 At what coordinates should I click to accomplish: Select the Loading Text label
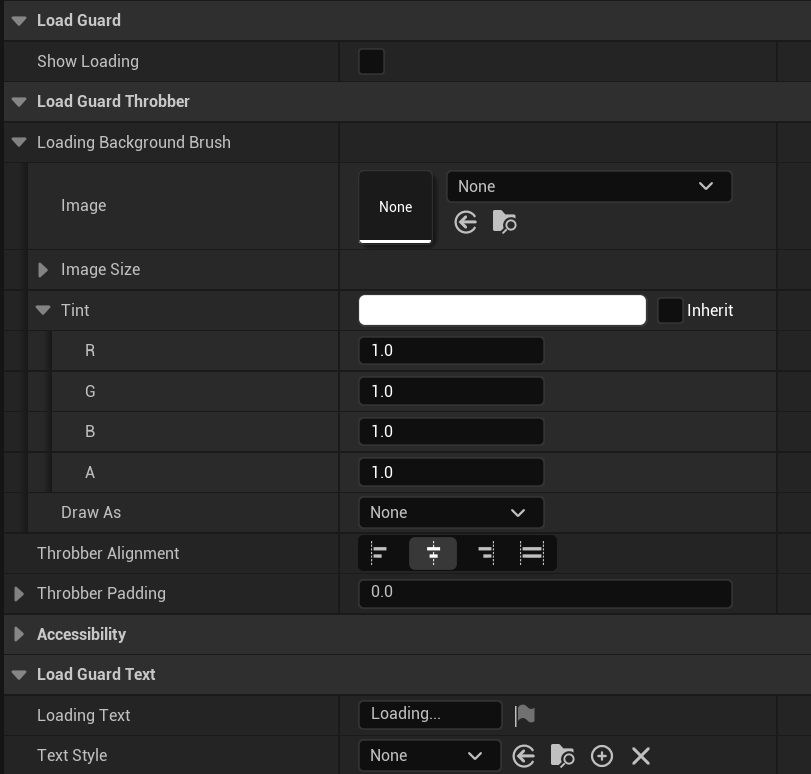coord(84,716)
